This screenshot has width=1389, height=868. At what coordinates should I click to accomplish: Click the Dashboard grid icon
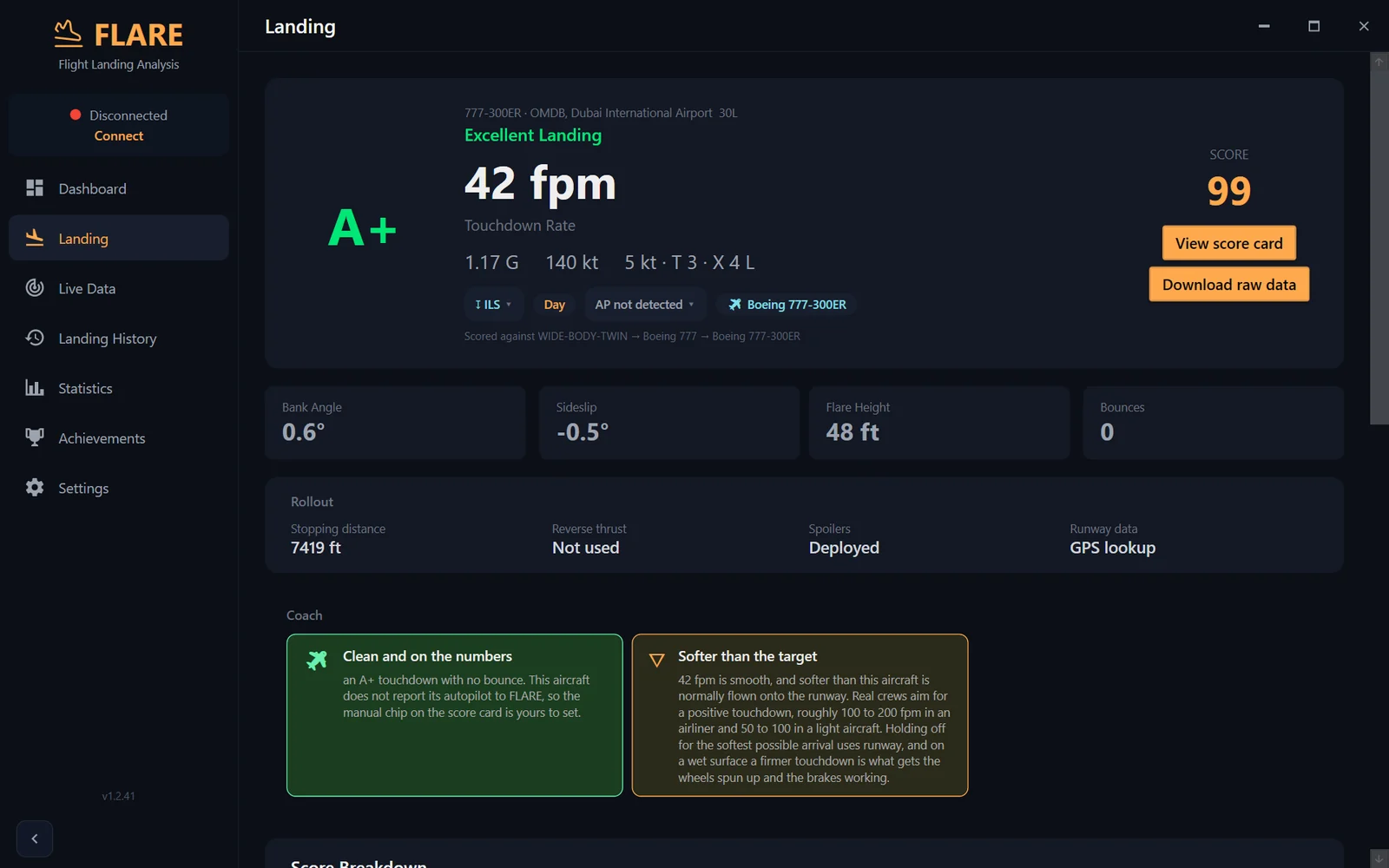coord(35,187)
